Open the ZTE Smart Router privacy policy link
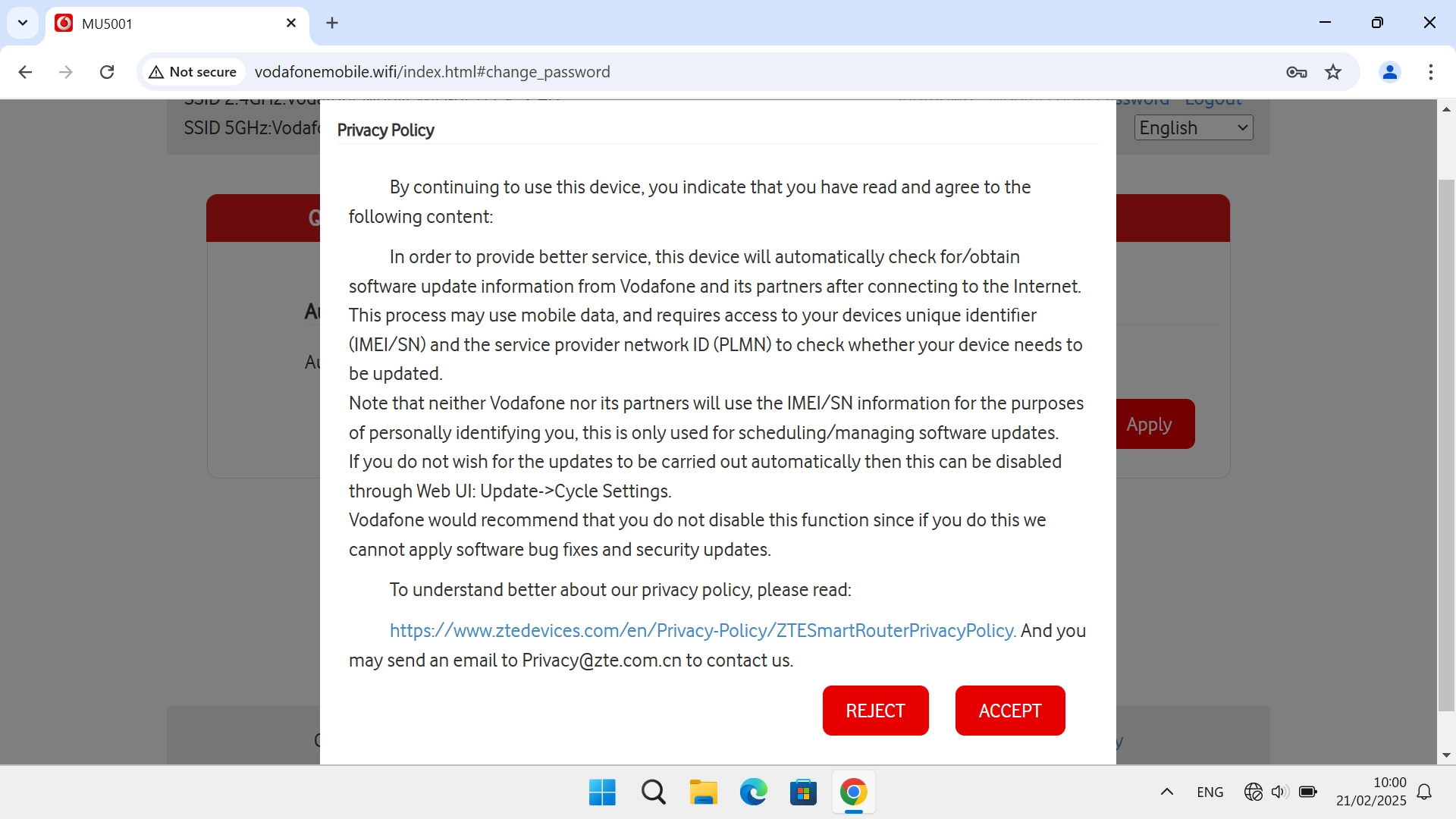Screen dimensions: 1456x819 [702, 630]
